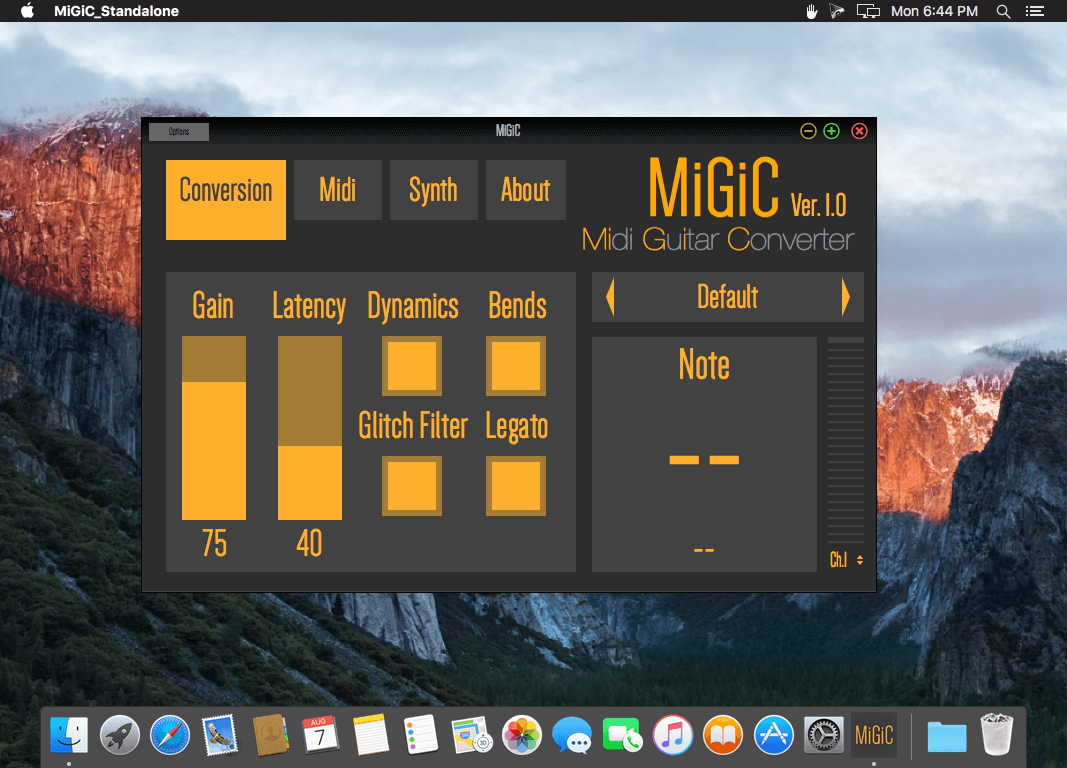This screenshot has width=1067, height=768.
Task: Click the display mirroring menu bar icon
Action: pyautogui.click(x=868, y=11)
